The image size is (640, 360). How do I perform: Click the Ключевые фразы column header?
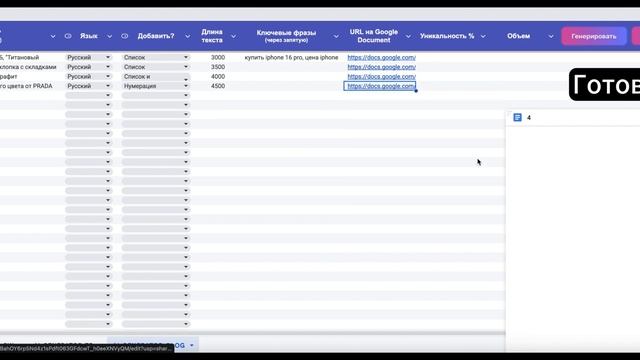pyautogui.click(x=286, y=36)
